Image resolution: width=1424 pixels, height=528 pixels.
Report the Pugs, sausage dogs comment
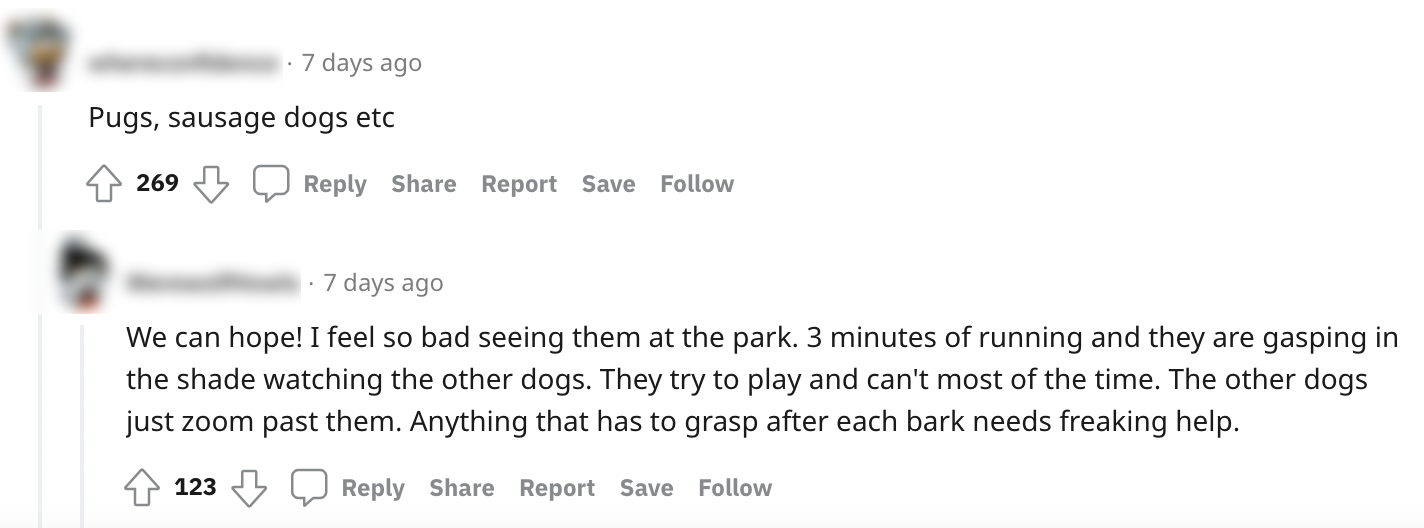coord(519,184)
